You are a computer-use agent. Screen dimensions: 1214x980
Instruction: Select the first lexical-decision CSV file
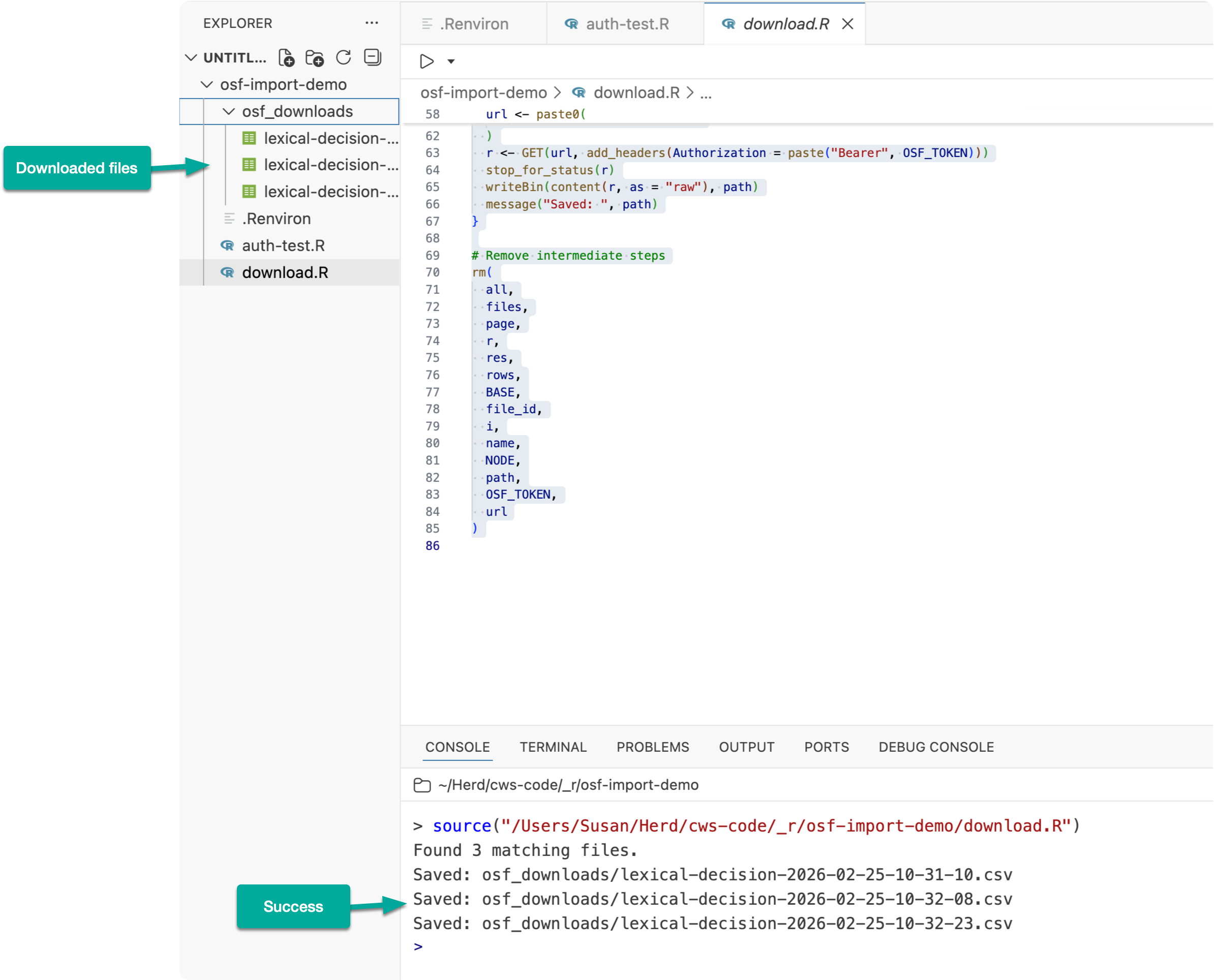(x=330, y=138)
